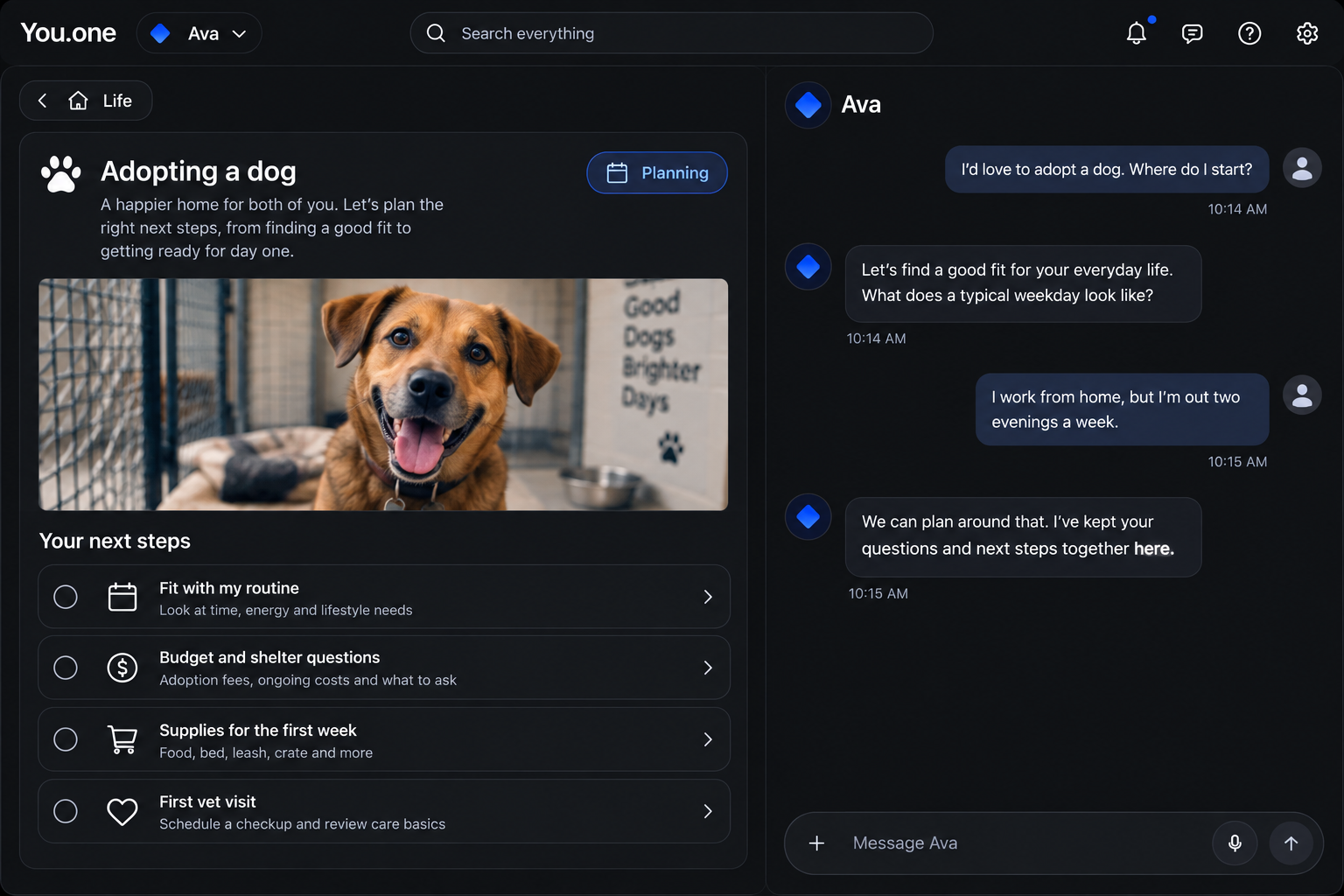
Task: Click 'Adoption fees, ongoing costs and what to ask'
Action: pyautogui.click(x=308, y=680)
